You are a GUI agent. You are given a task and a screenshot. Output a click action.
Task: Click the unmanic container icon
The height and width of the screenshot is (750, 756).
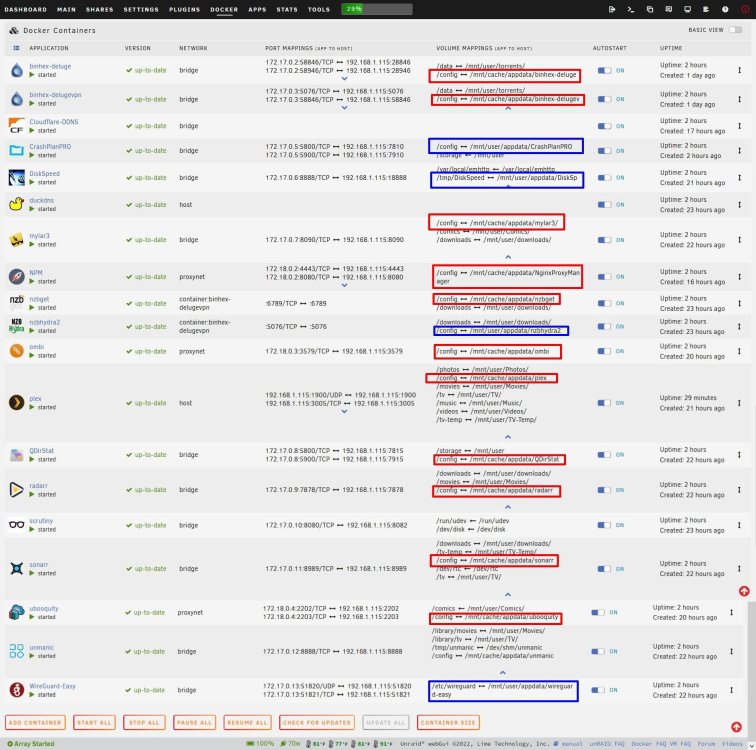pos(17,651)
